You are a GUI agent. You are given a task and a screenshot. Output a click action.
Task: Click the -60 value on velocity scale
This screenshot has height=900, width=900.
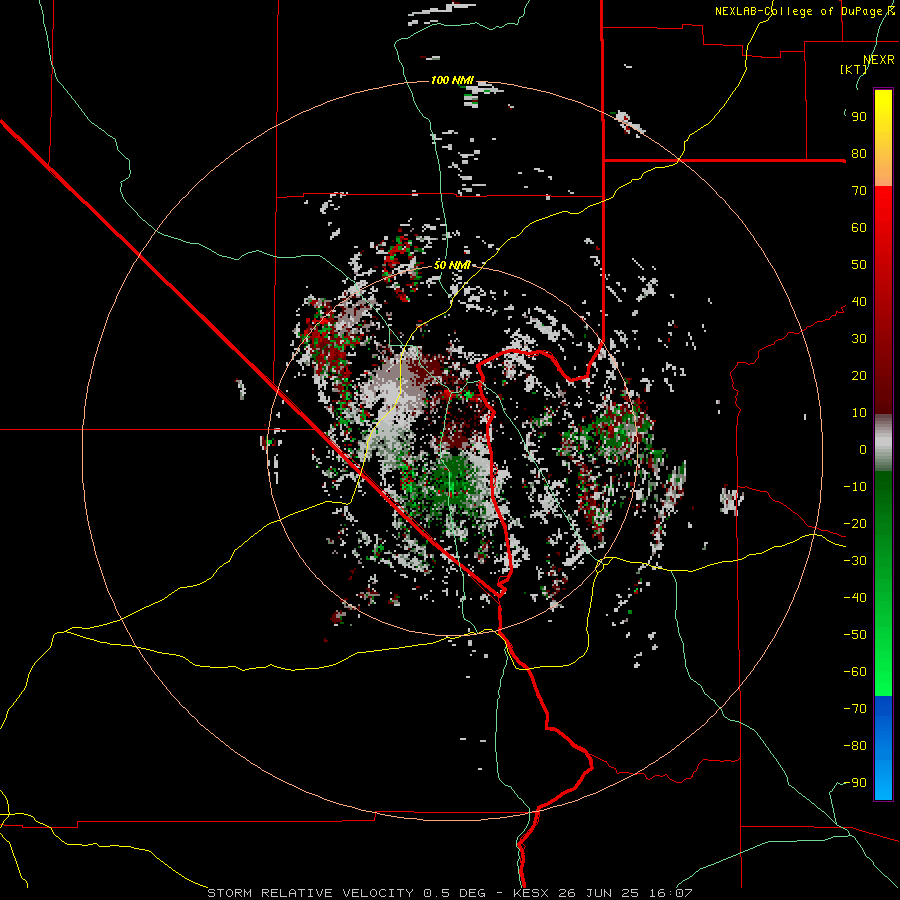point(855,672)
